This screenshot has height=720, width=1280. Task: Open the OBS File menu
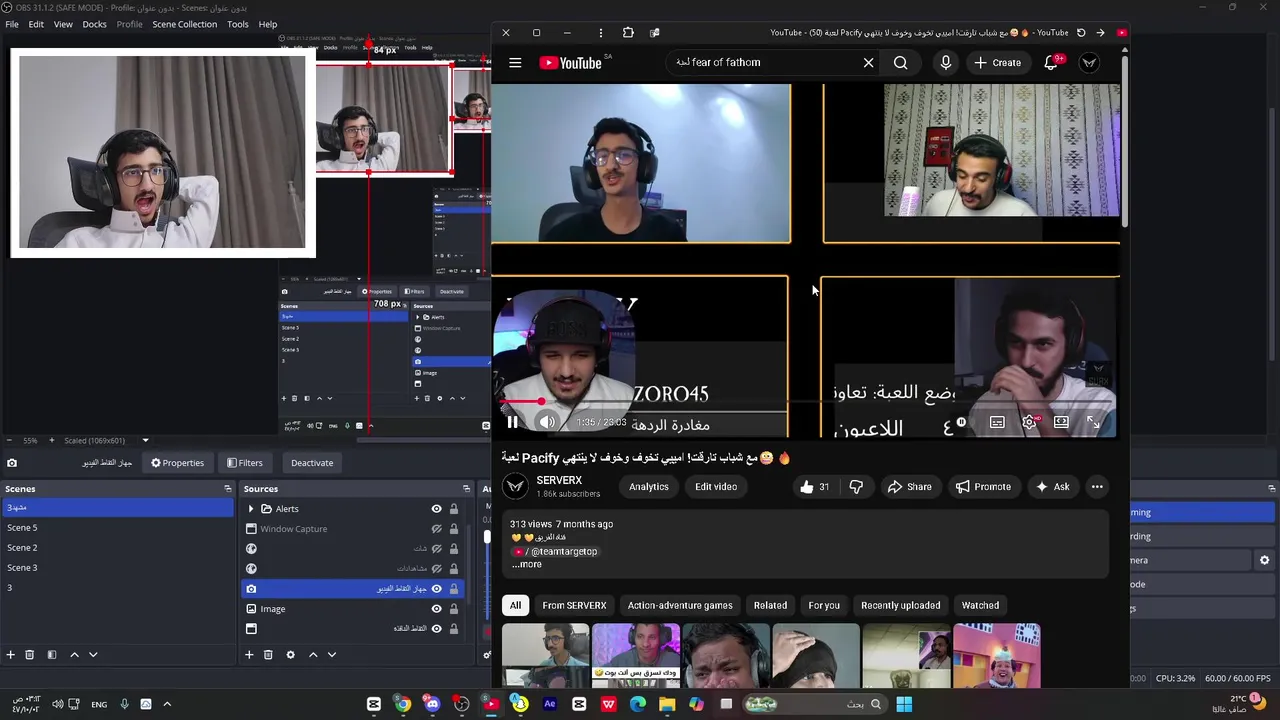coord(12,24)
